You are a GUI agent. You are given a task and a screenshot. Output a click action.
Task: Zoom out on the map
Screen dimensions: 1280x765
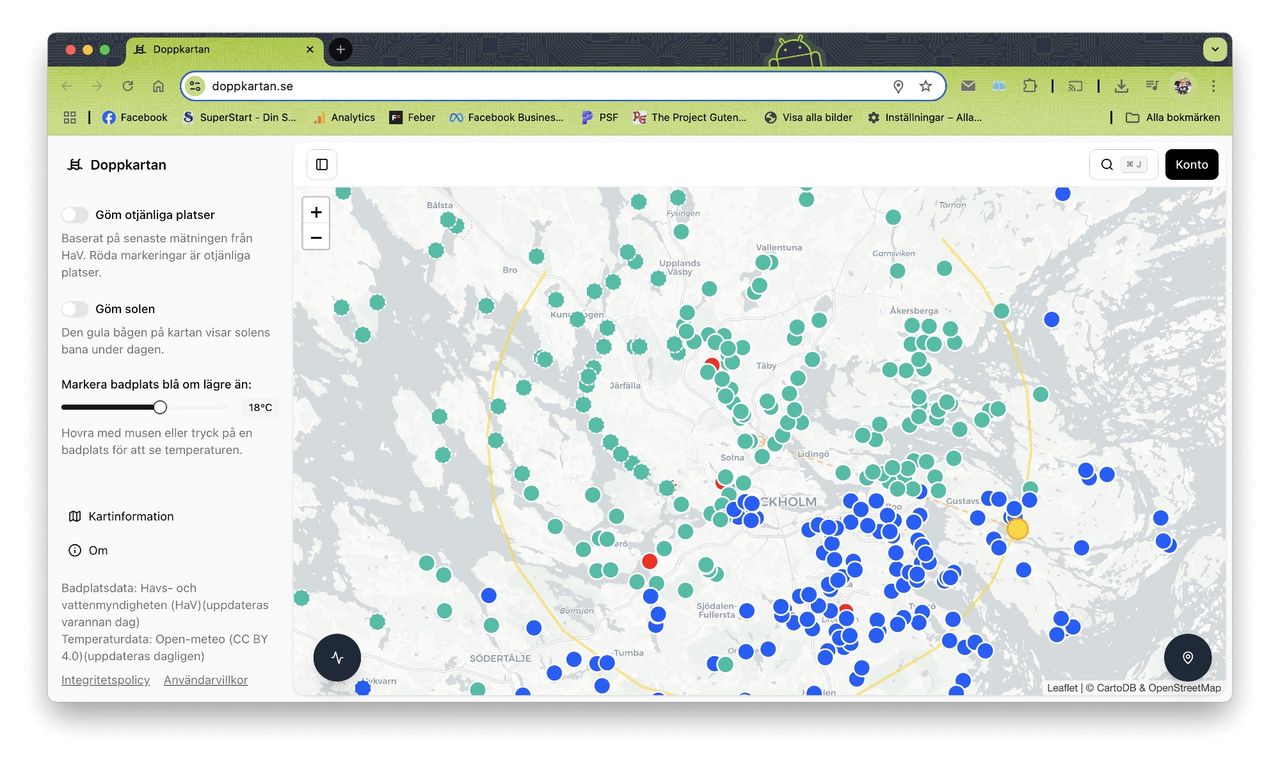pos(316,238)
